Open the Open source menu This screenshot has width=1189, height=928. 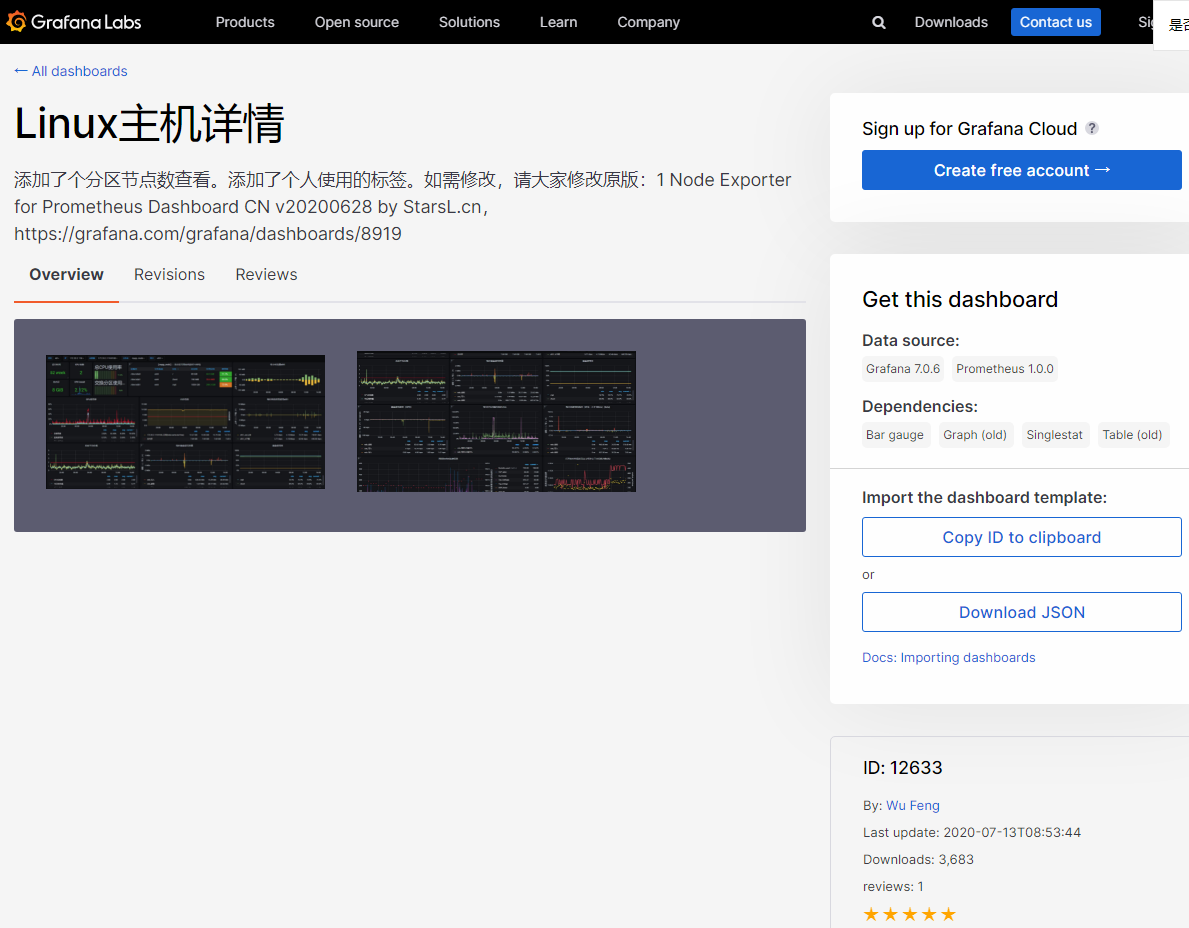tap(356, 22)
